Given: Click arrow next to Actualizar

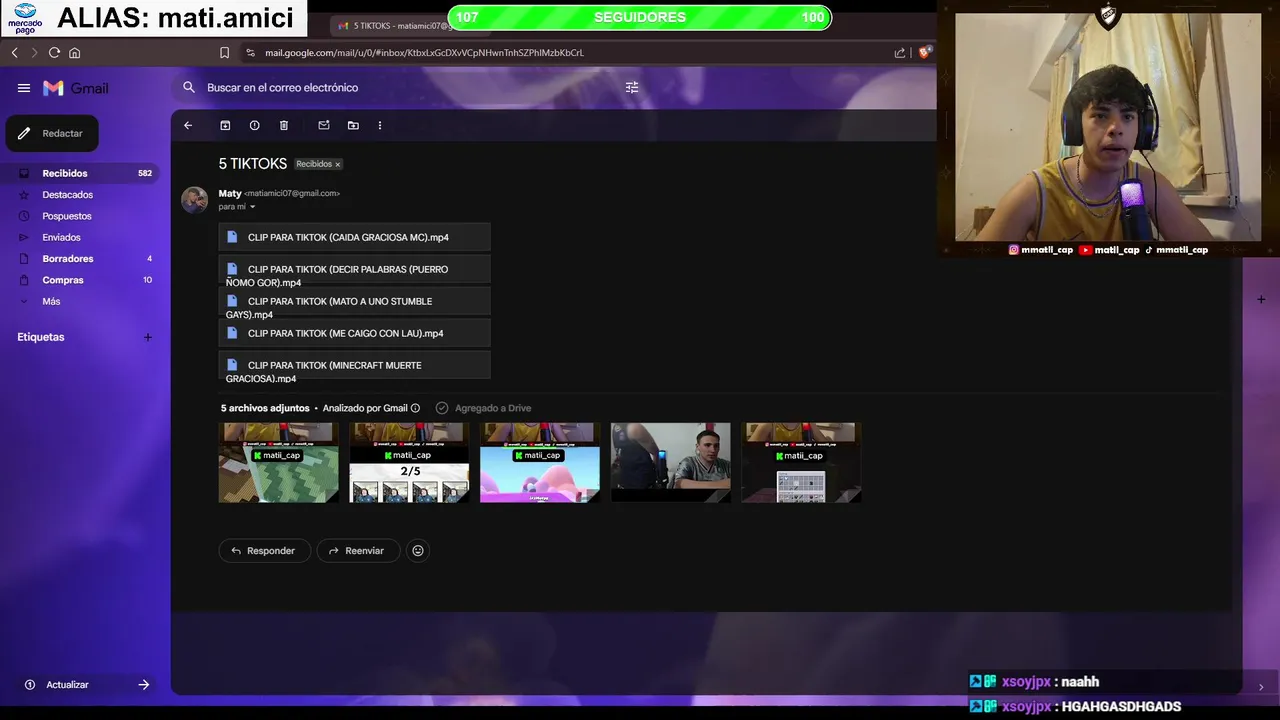Looking at the screenshot, I should pyautogui.click(x=144, y=685).
